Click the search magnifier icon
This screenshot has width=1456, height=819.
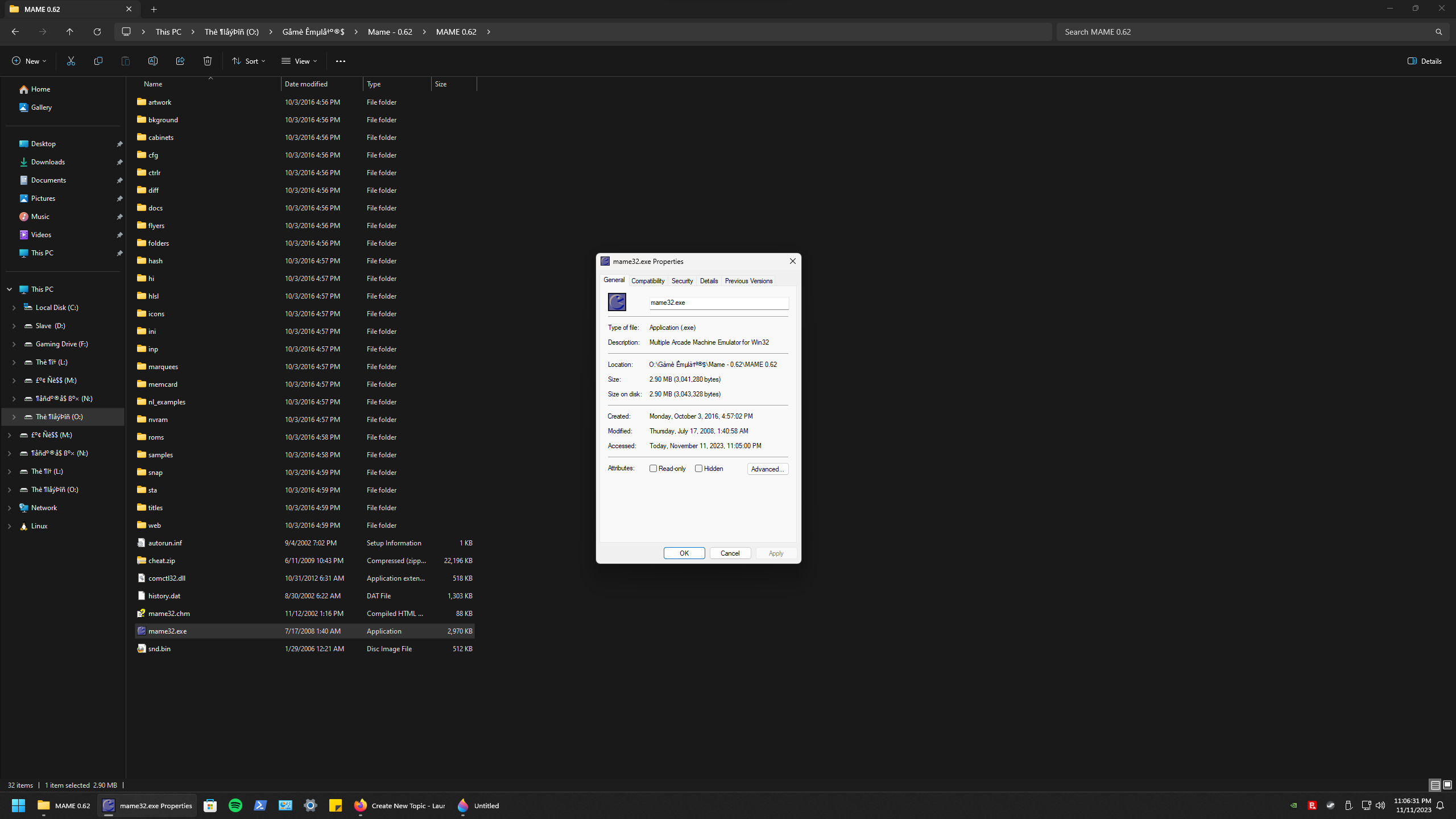[x=1438, y=32]
